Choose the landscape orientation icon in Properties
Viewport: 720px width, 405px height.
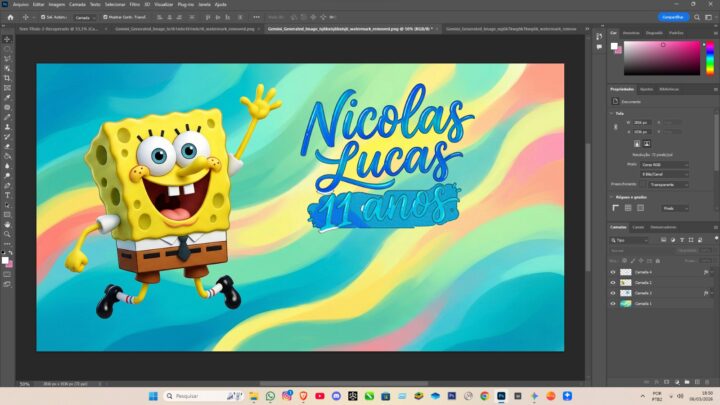point(647,143)
